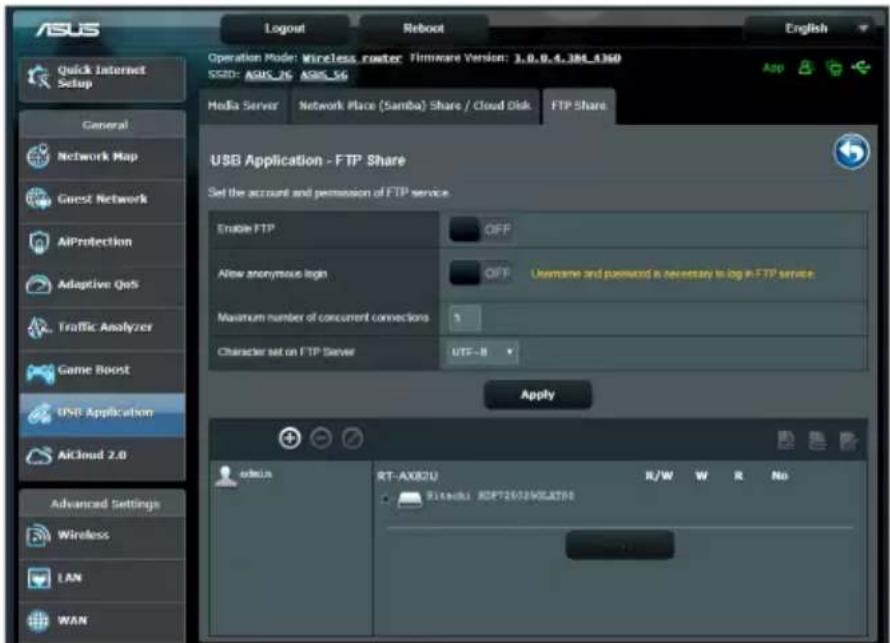Click the Game Boost controller icon

click(x=40, y=372)
